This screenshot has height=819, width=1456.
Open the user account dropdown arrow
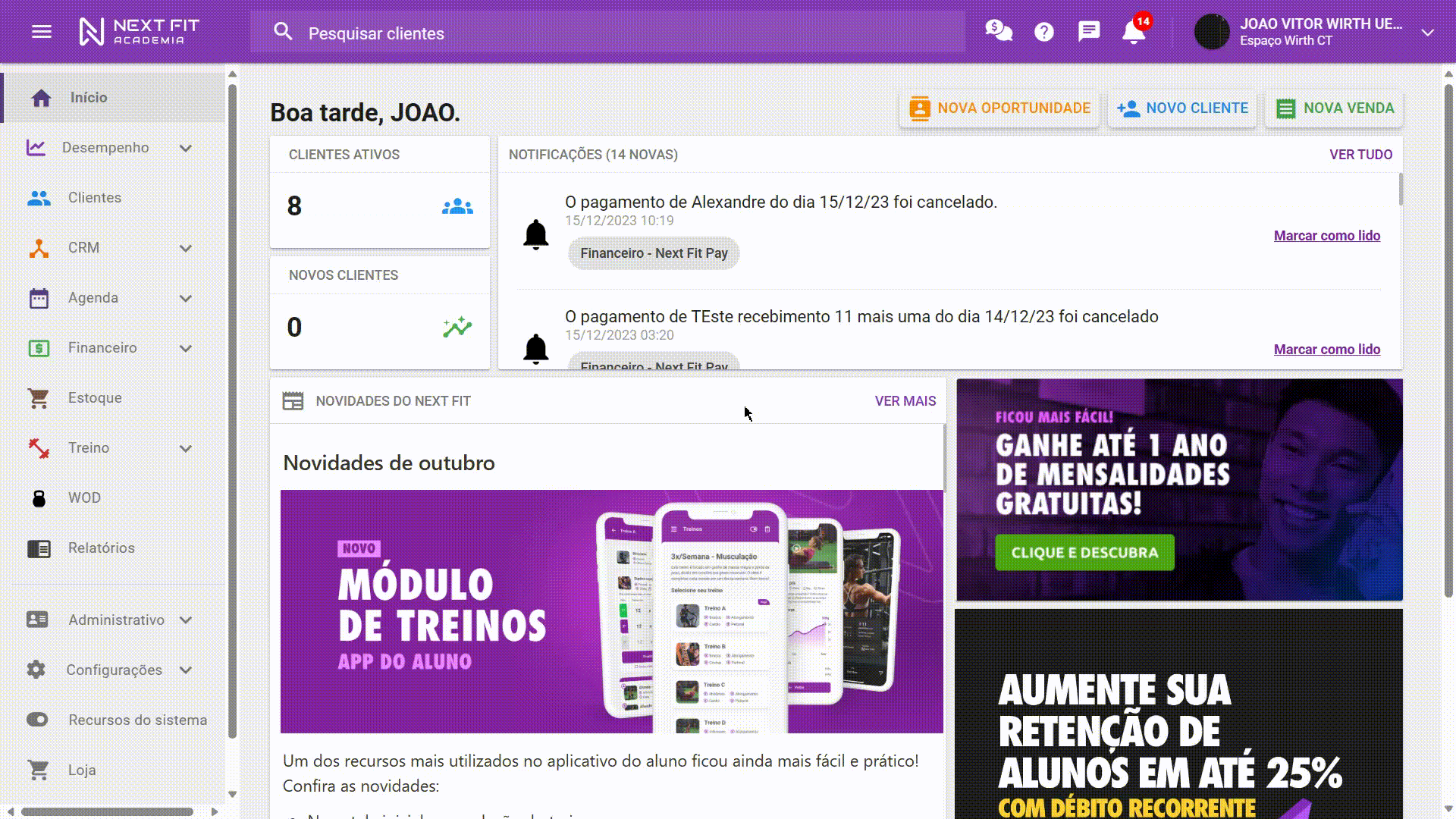pos(1427,33)
